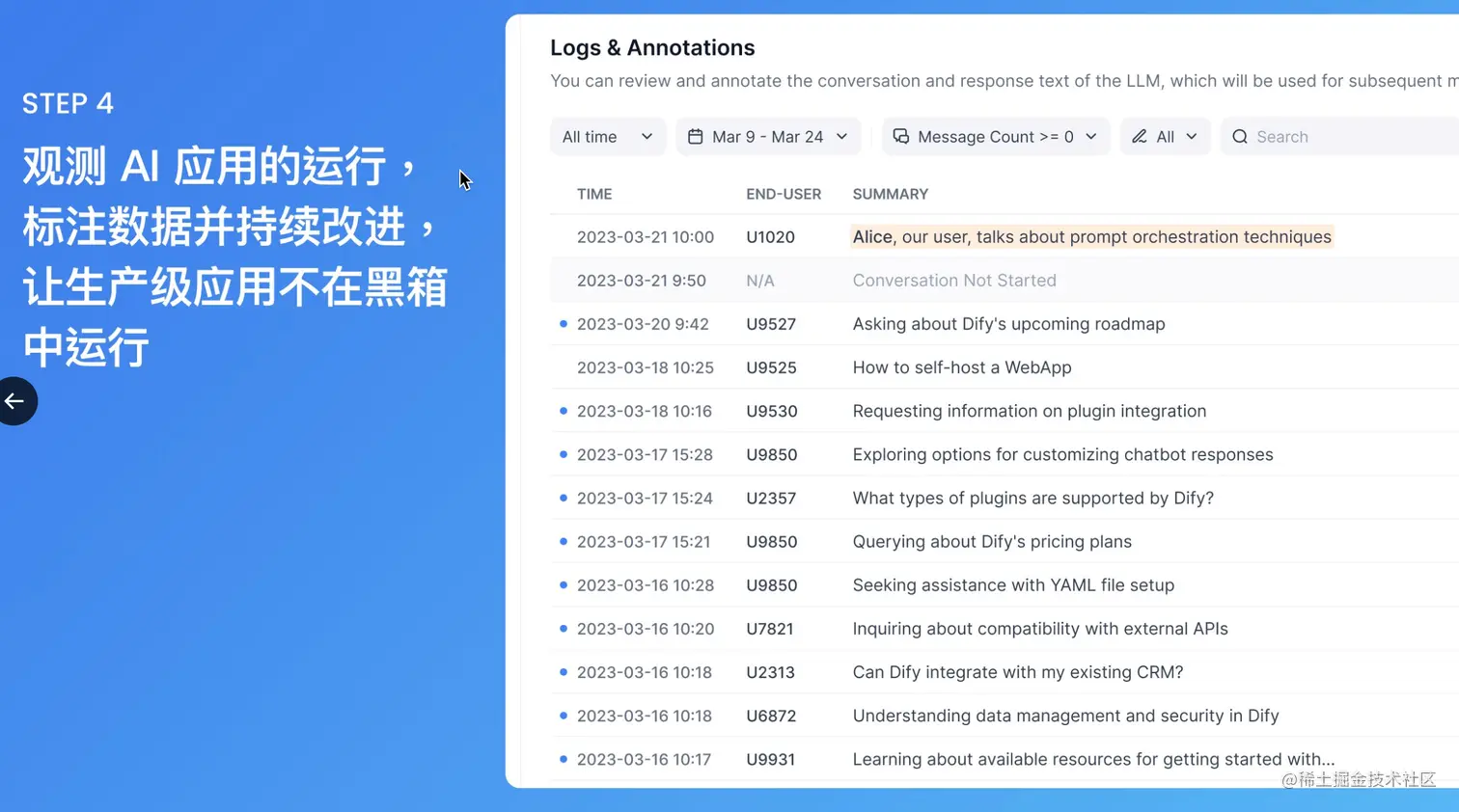1459x812 pixels.
Task: Open the All time dropdown
Action: coord(608,137)
